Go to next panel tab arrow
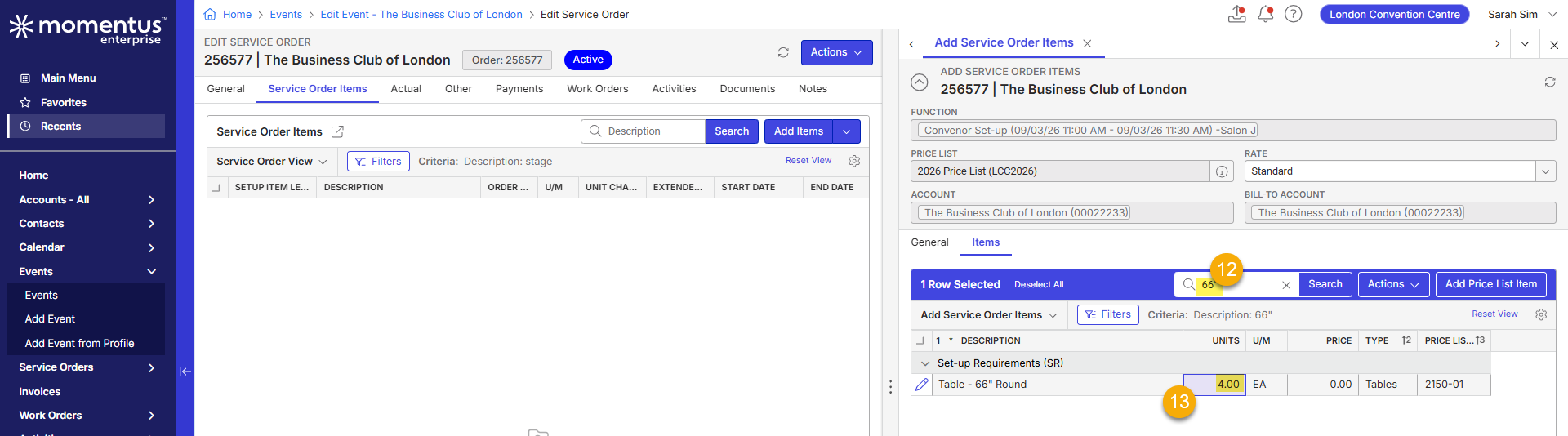This screenshot has height=436, width=1568. (x=1497, y=44)
